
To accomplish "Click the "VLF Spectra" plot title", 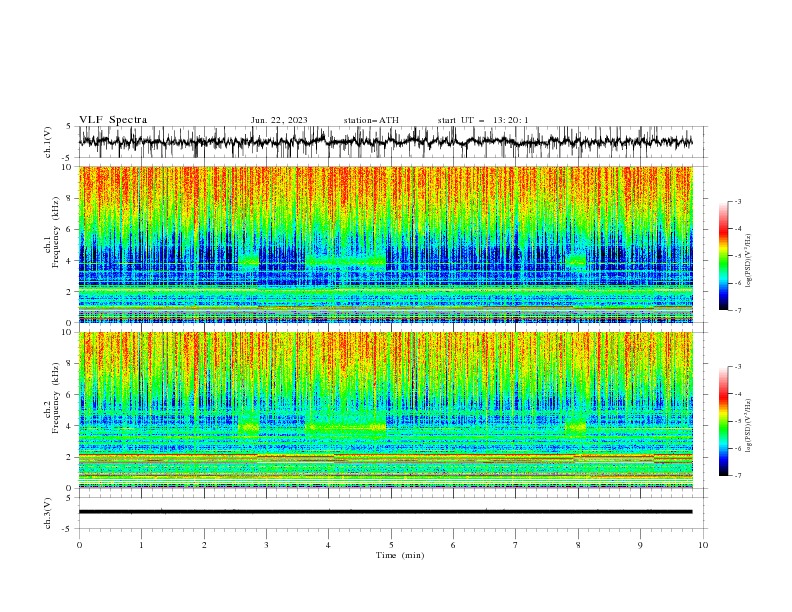I will pyautogui.click(x=113, y=120).
